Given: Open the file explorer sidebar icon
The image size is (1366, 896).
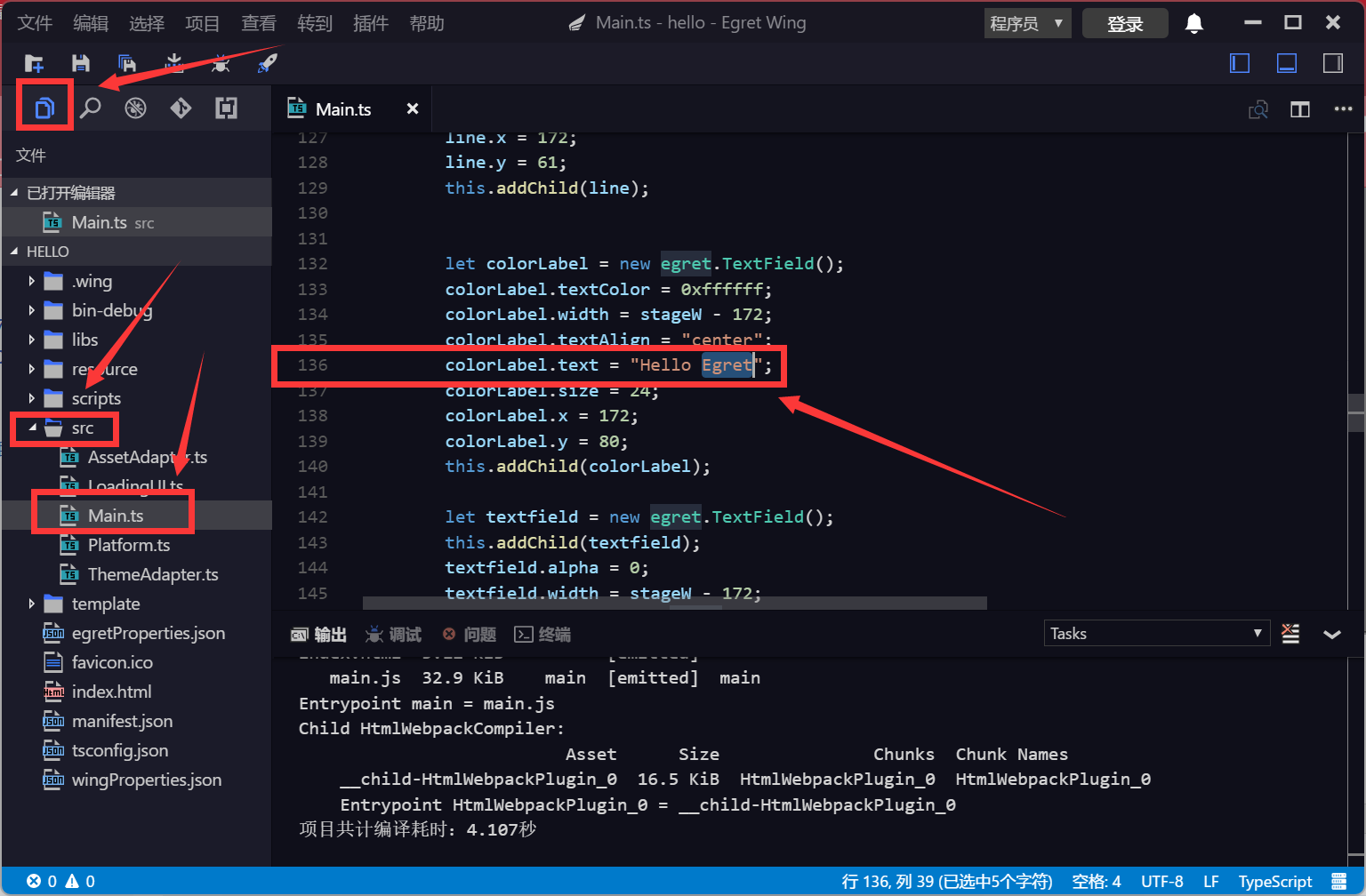Looking at the screenshot, I should click(44, 108).
